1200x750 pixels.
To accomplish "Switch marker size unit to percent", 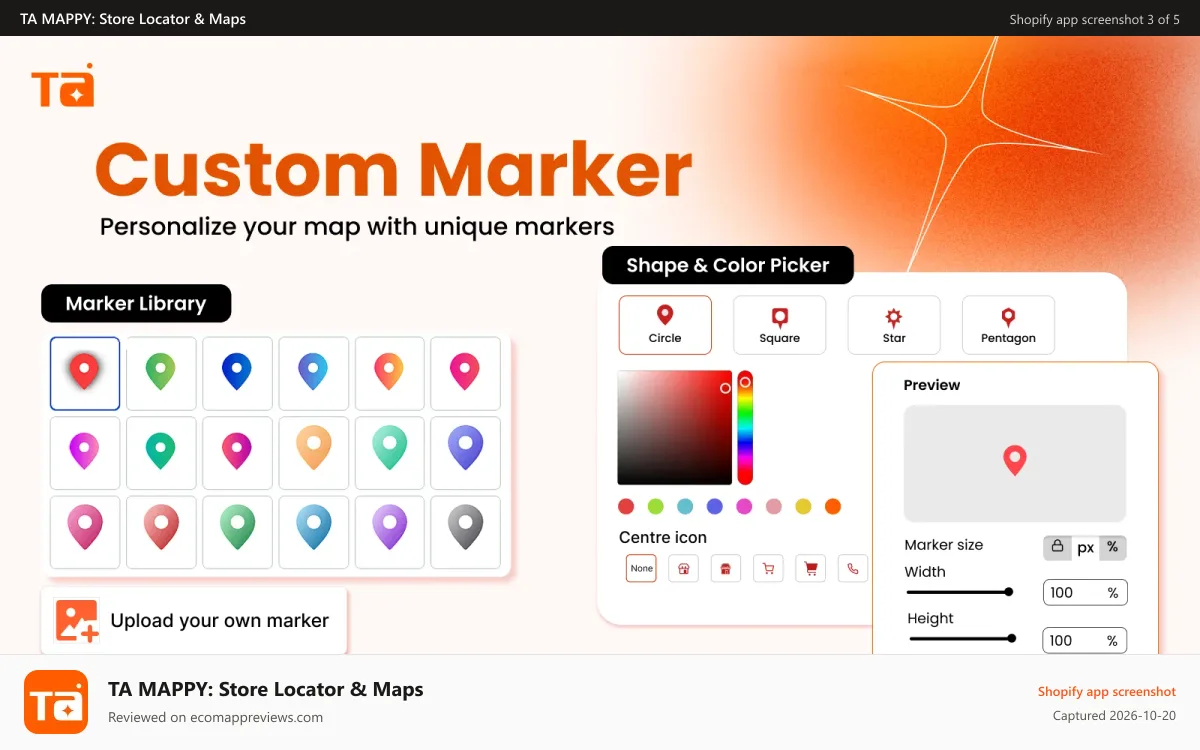I will [x=1113, y=548].
